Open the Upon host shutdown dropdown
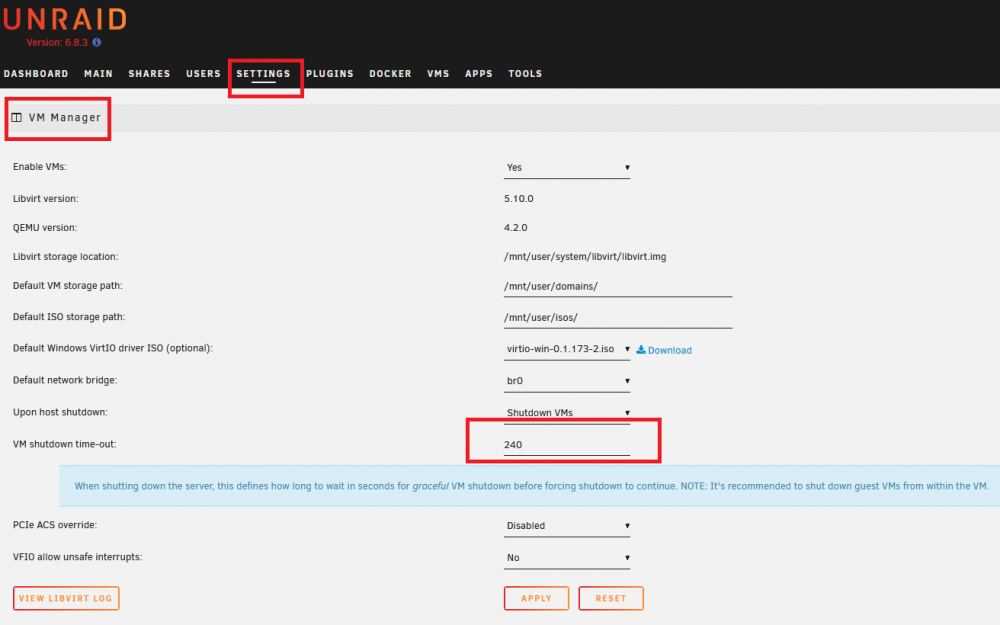Screen dimensions: 1000x625 tap(567, 413)
